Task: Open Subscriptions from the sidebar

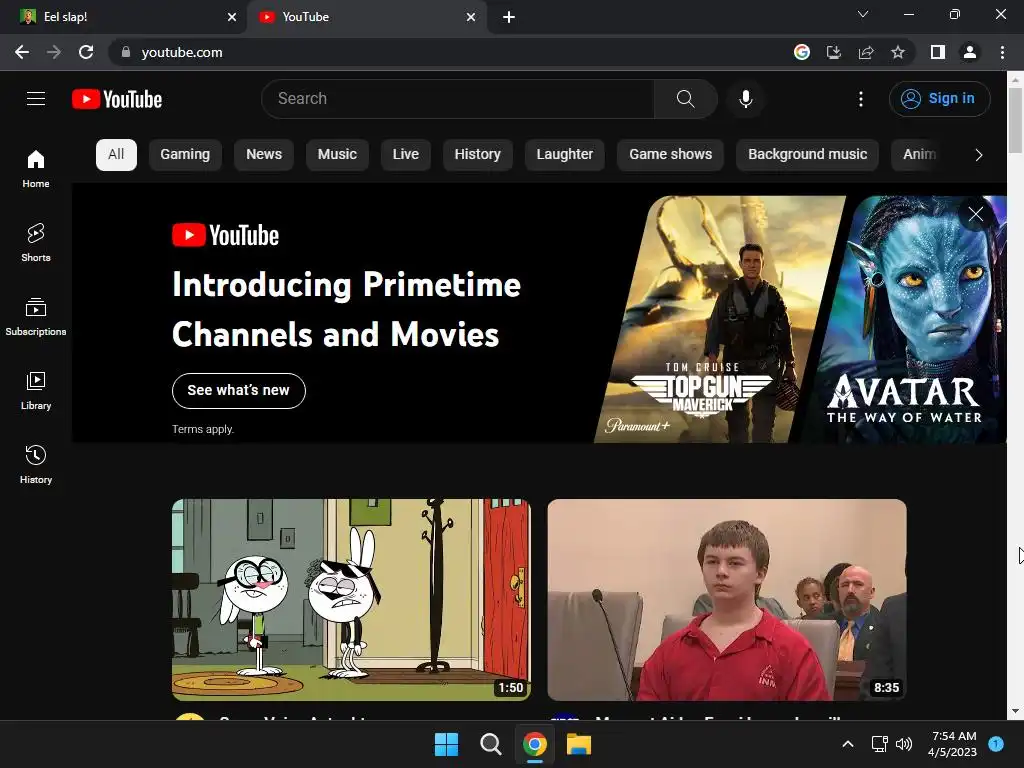Action: pyautogui.click(x=36, y=317)
